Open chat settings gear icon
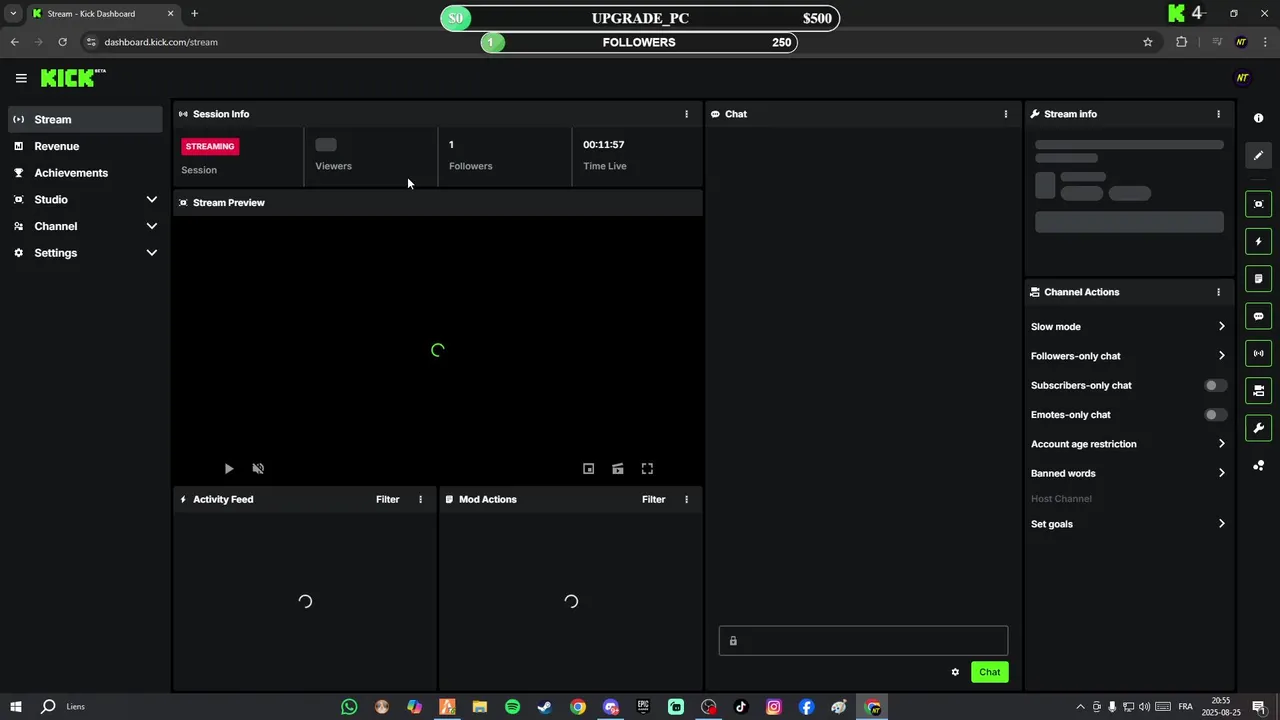Viewport: 1280px width, 720px height. coord(955,672)
